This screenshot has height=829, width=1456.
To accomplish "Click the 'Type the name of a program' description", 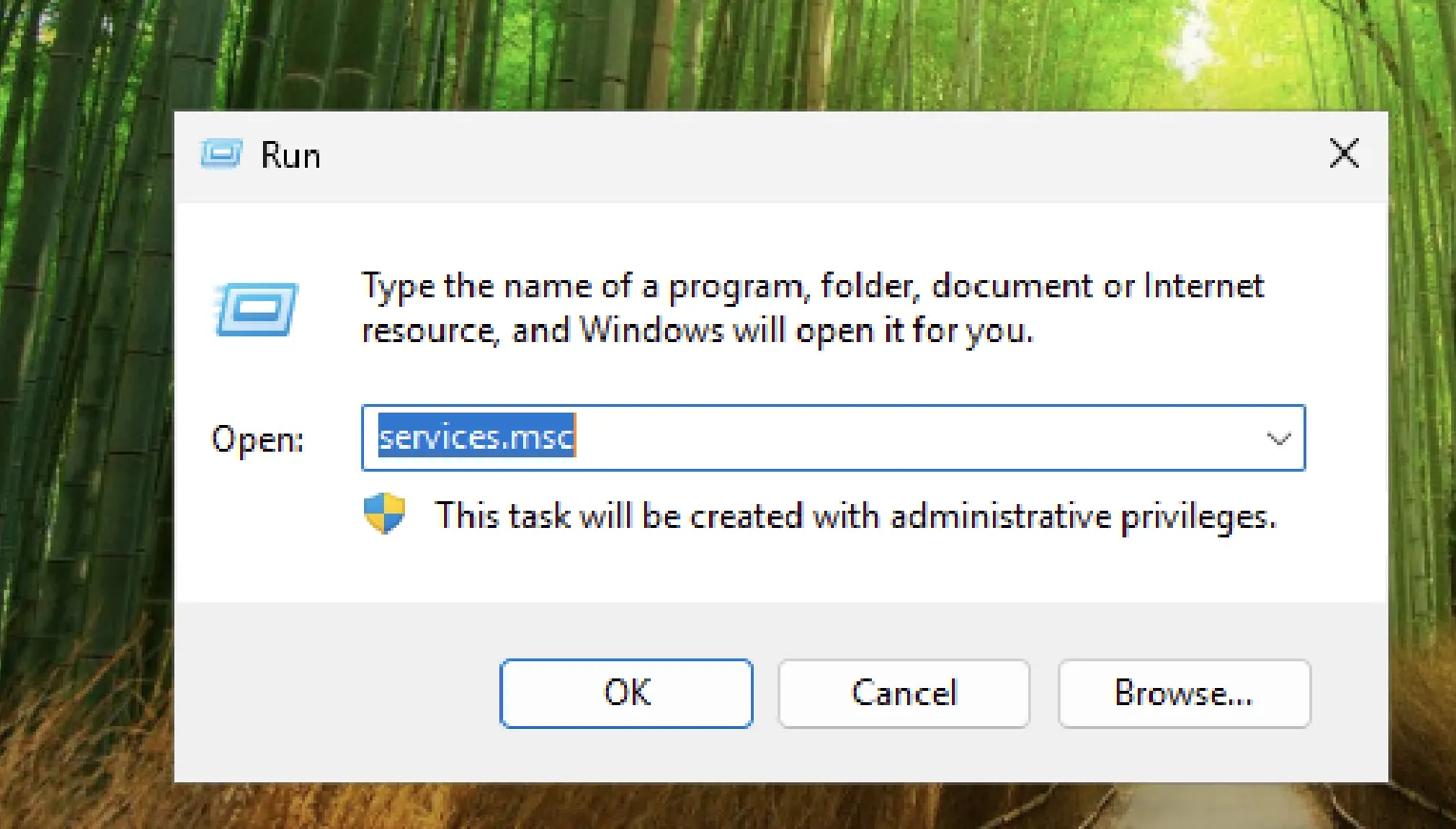I will [x=812, y=308].
